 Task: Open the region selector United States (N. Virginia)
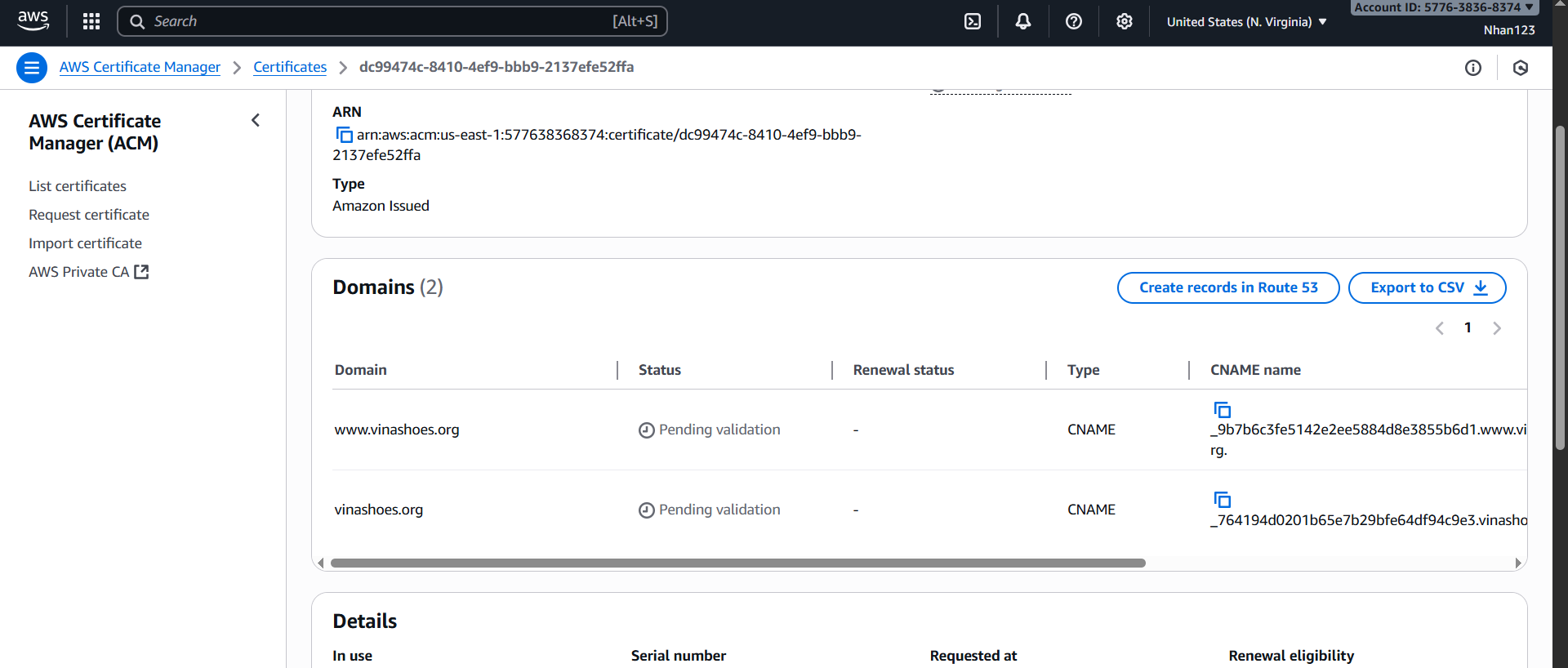(1247, 22)
